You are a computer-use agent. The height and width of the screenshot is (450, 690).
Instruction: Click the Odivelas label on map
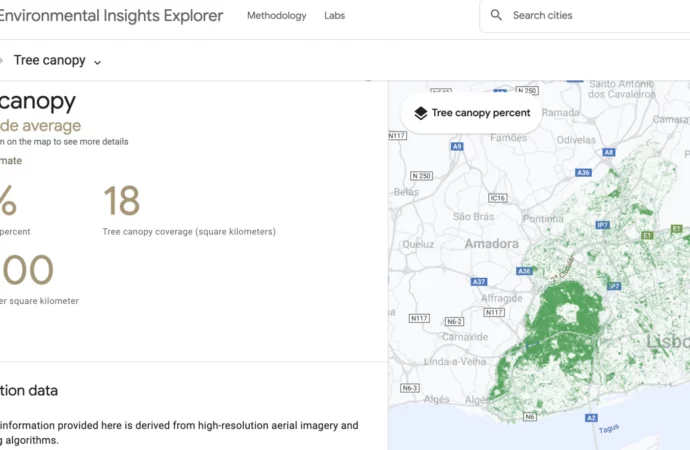[x=576, y=140]
